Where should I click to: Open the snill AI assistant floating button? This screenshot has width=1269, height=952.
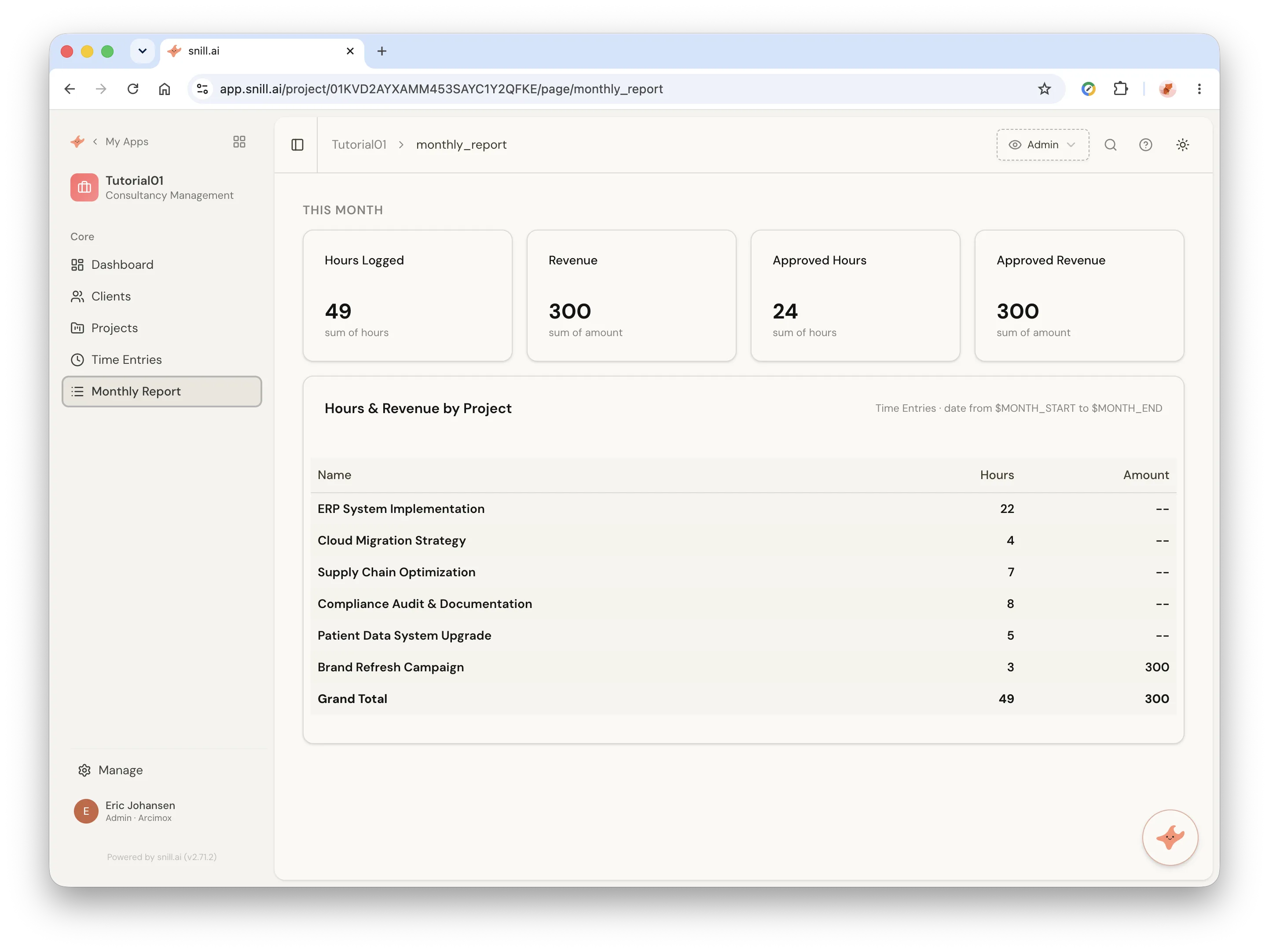point(1170,837)
